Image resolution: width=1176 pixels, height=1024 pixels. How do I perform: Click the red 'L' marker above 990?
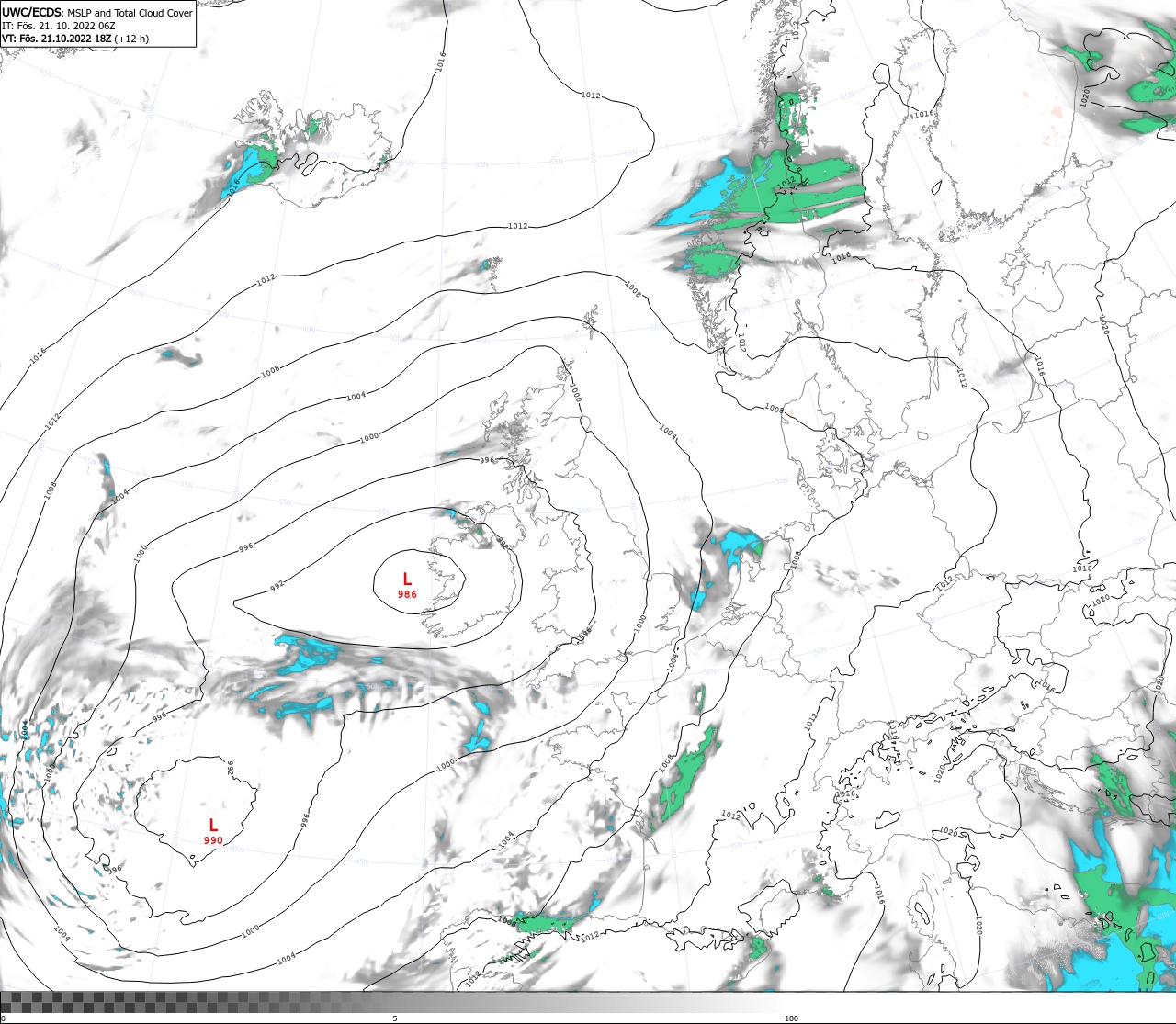(x=213, y=825)
